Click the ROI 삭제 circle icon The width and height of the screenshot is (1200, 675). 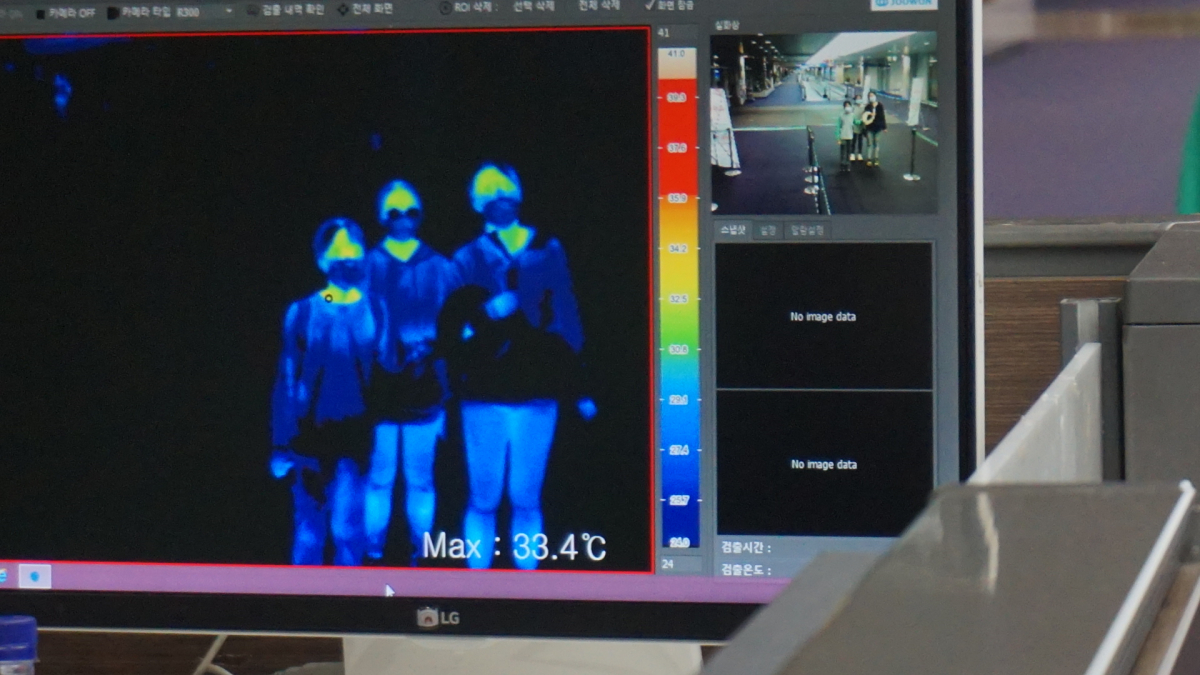445,6
